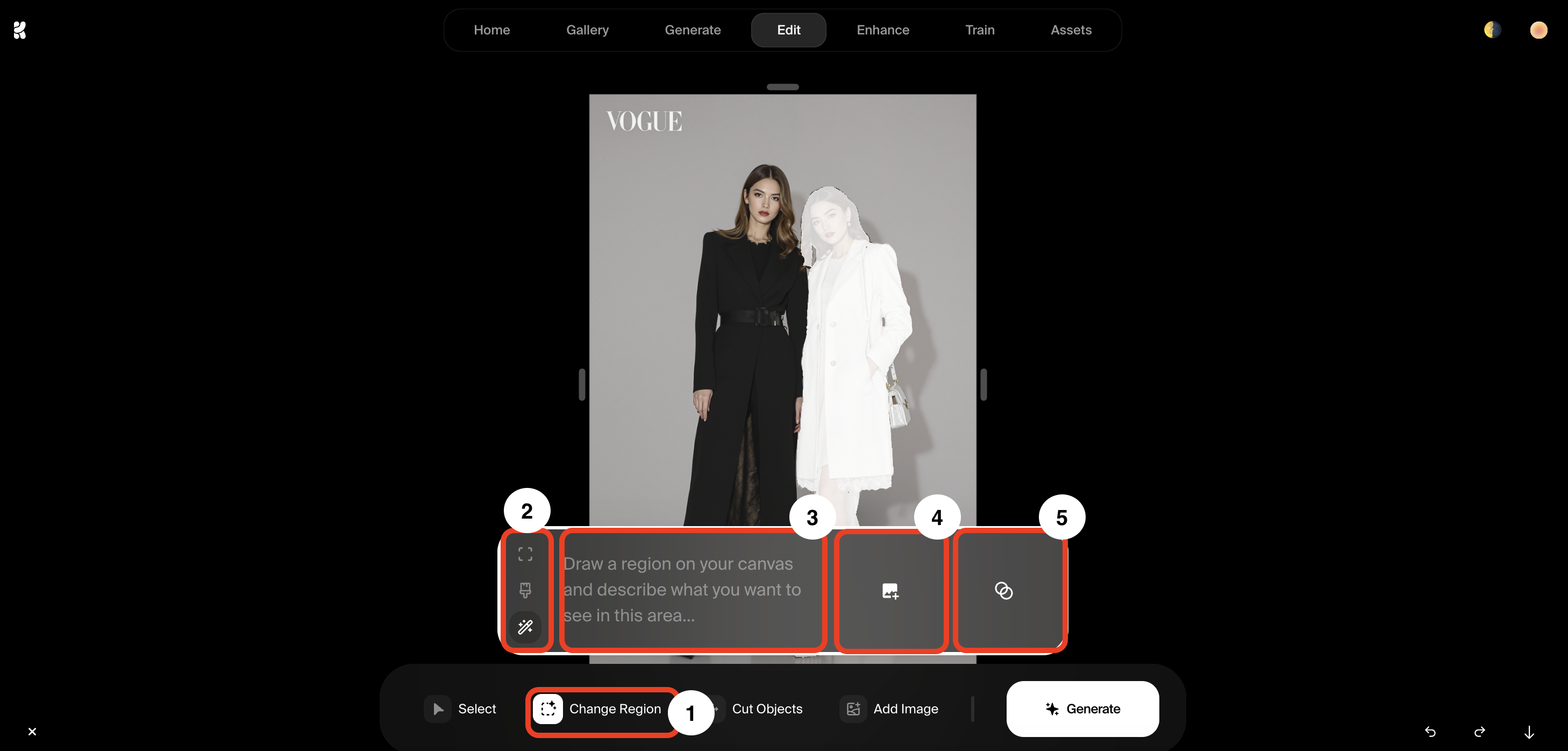Select the marquee selection tool

point(525,553)
